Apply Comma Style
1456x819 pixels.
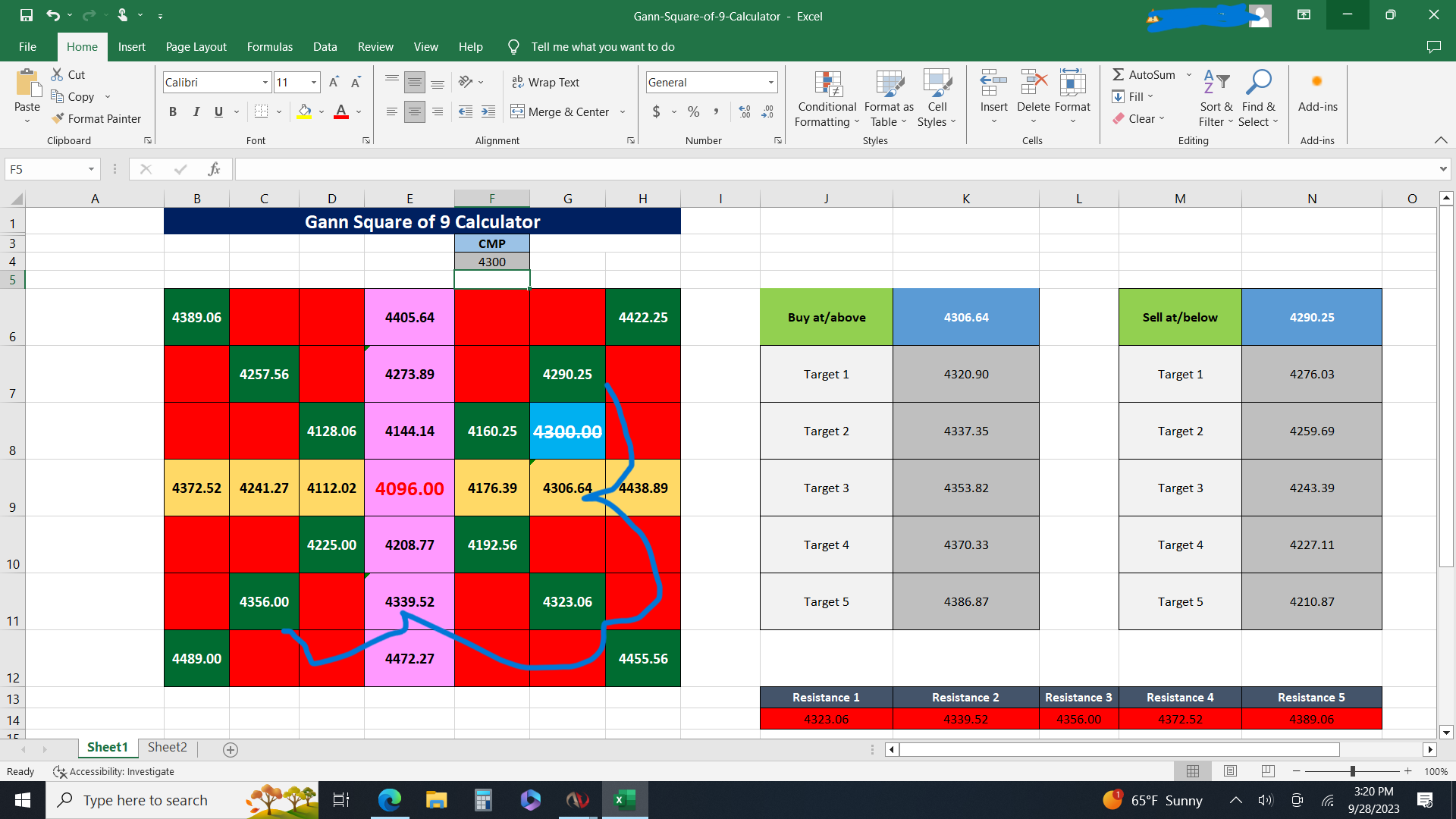coord(716,111)
